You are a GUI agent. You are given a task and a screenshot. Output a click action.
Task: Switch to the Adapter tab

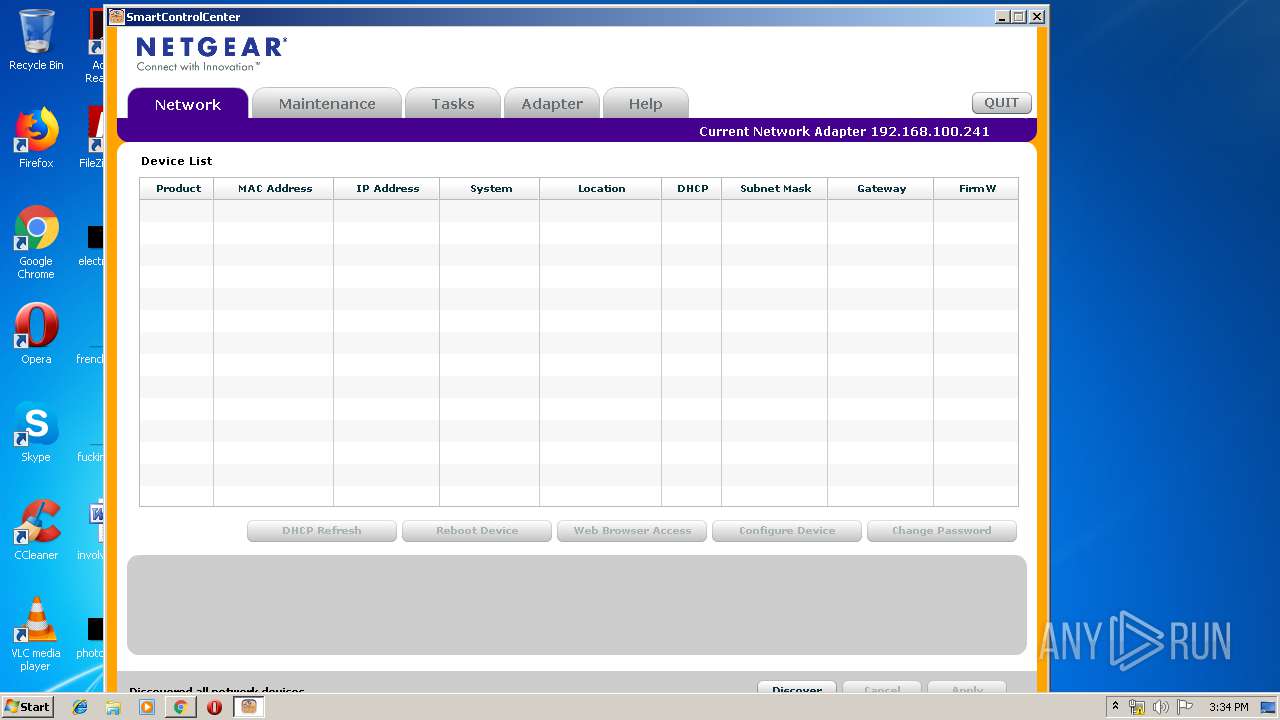pos(552,104)
